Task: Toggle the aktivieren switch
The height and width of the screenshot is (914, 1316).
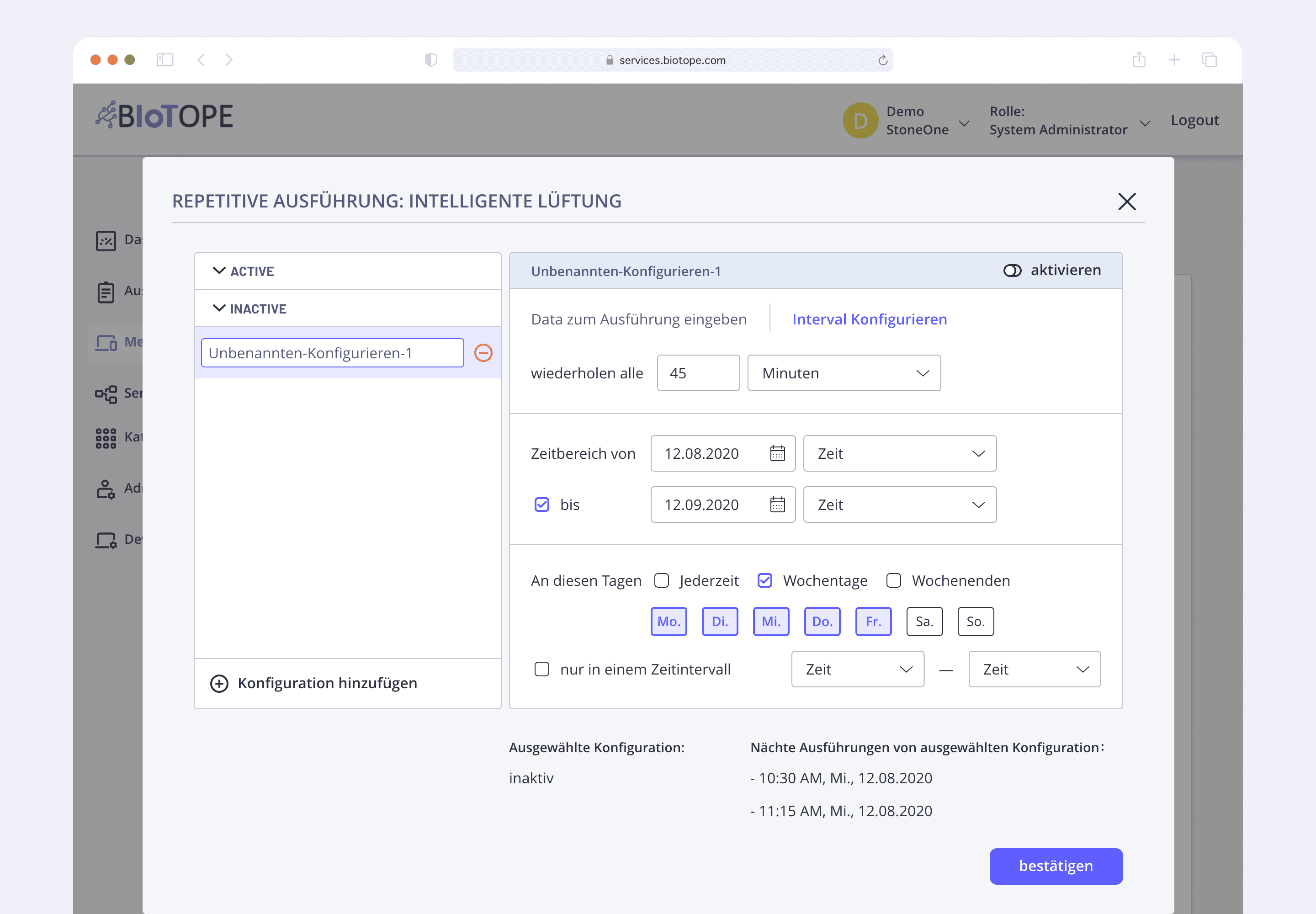Action: (1012, 270)
